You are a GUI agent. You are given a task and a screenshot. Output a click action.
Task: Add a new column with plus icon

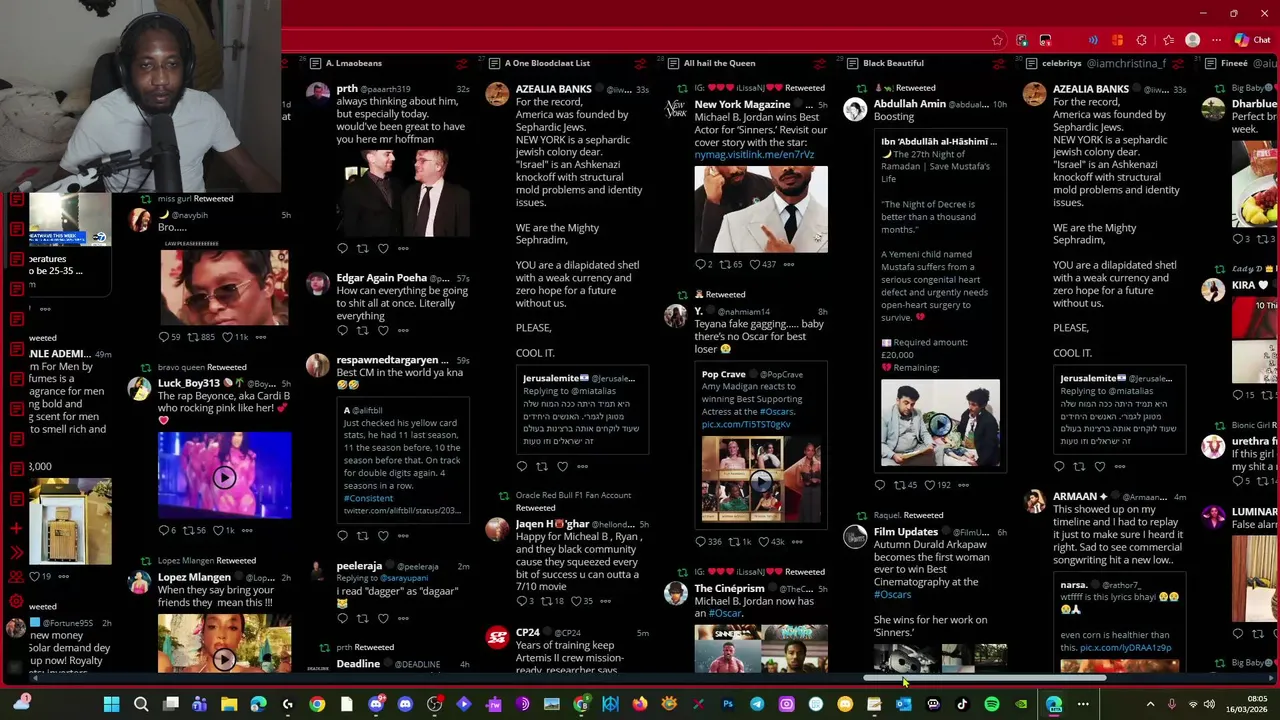click(16, 527)
